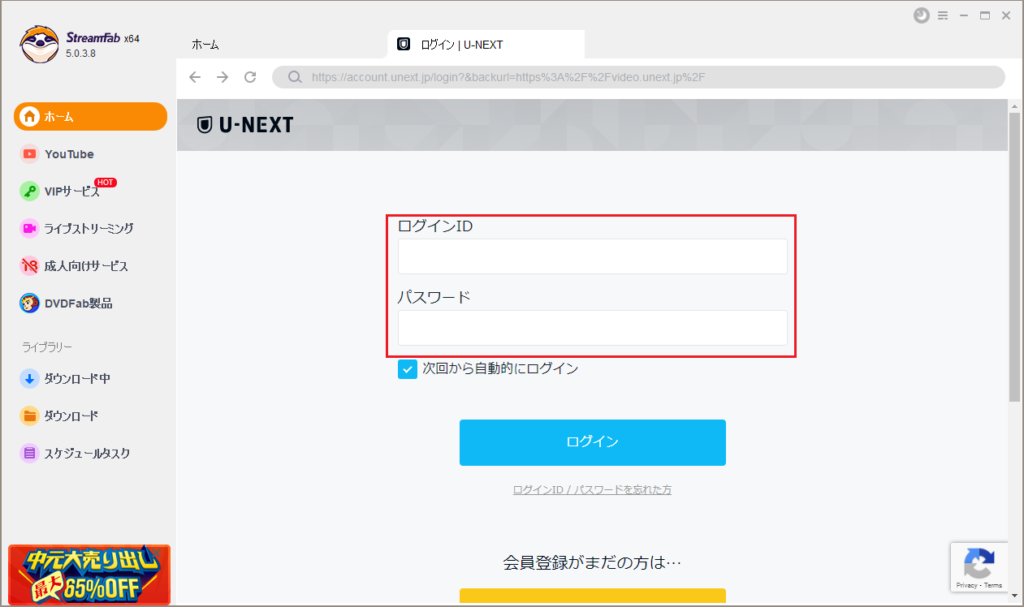
Task: Click the パスワード input field
Action: [592, 327]
